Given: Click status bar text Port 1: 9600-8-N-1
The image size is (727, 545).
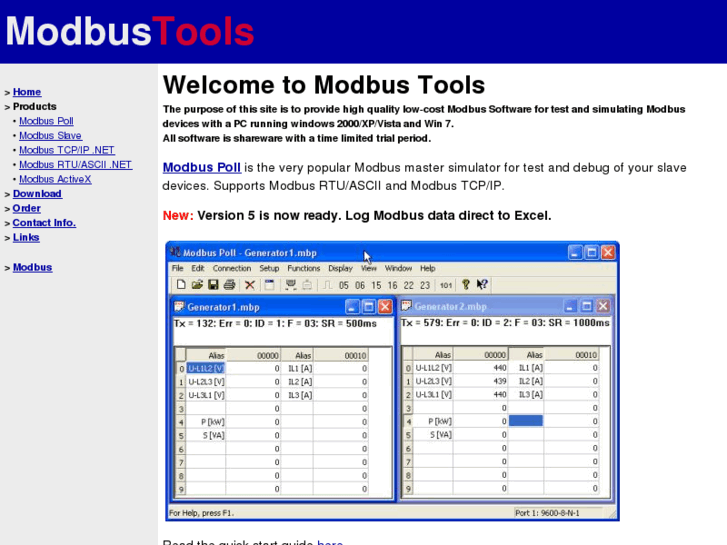Looking at the screenshot, I should click(x=547, y=513).
